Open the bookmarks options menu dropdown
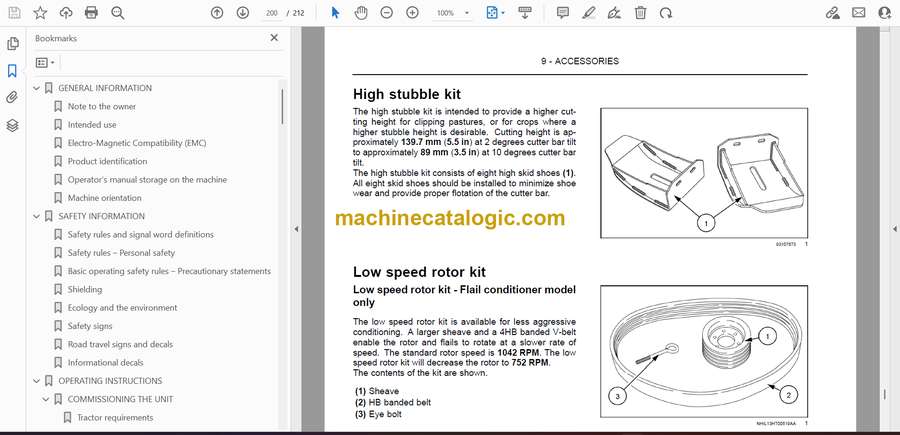This screenshot has height=435, width=900. 45,63
